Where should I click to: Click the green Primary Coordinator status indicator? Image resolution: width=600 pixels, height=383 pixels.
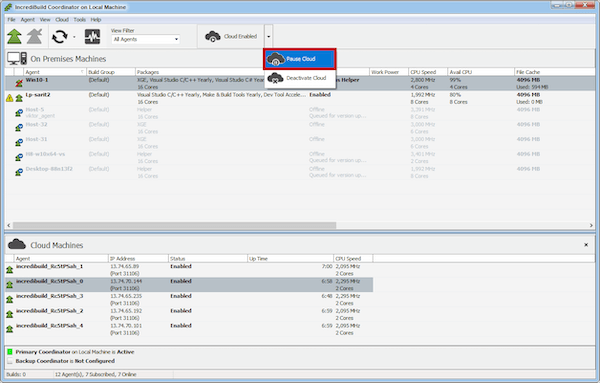10,352
